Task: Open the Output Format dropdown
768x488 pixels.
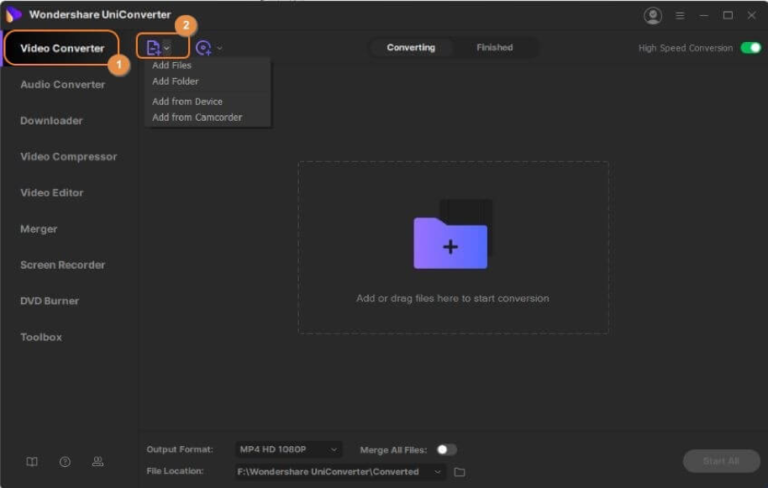Action: (288, 449)
